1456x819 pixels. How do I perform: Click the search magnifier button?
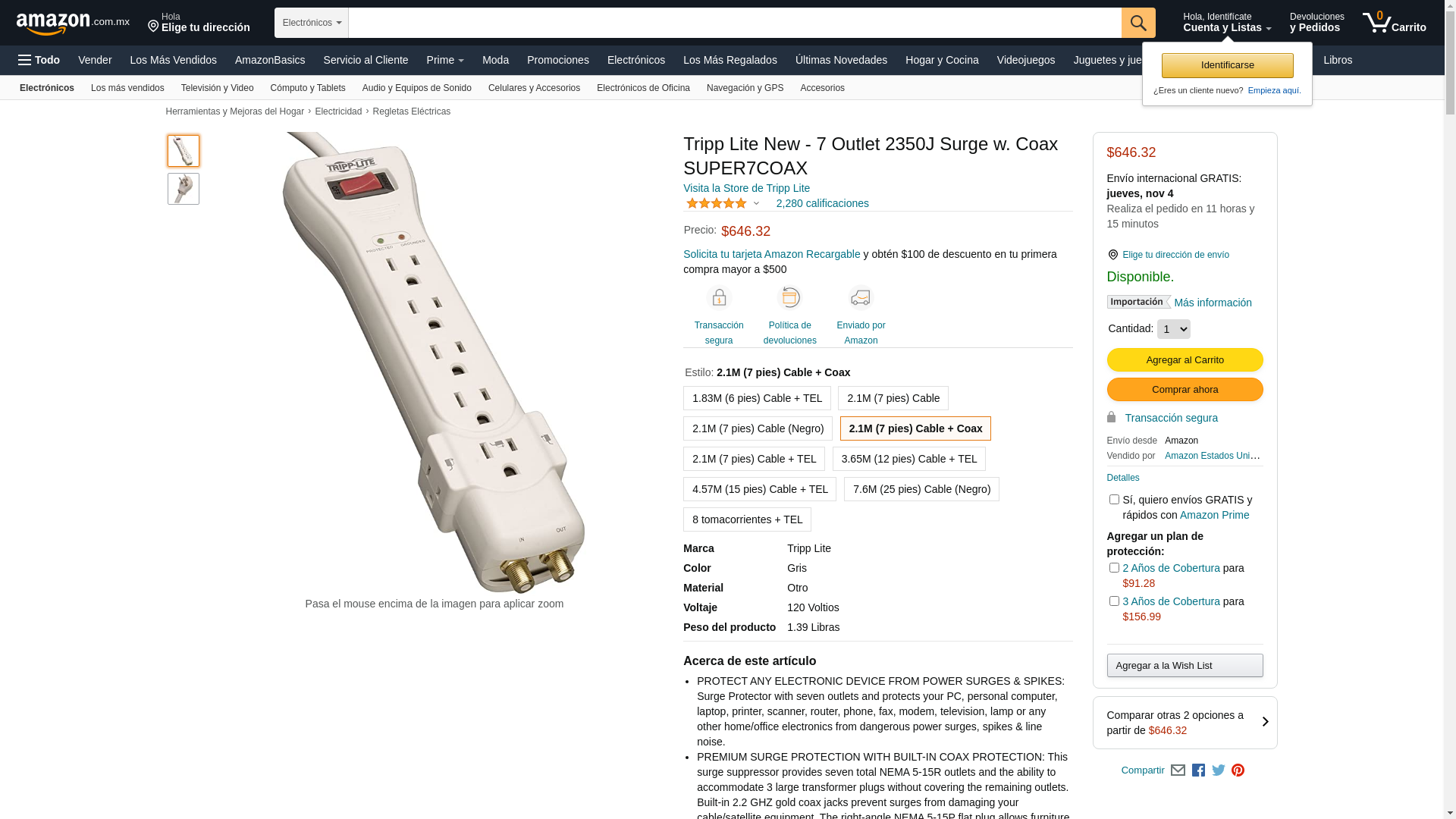coord(1138,23)
